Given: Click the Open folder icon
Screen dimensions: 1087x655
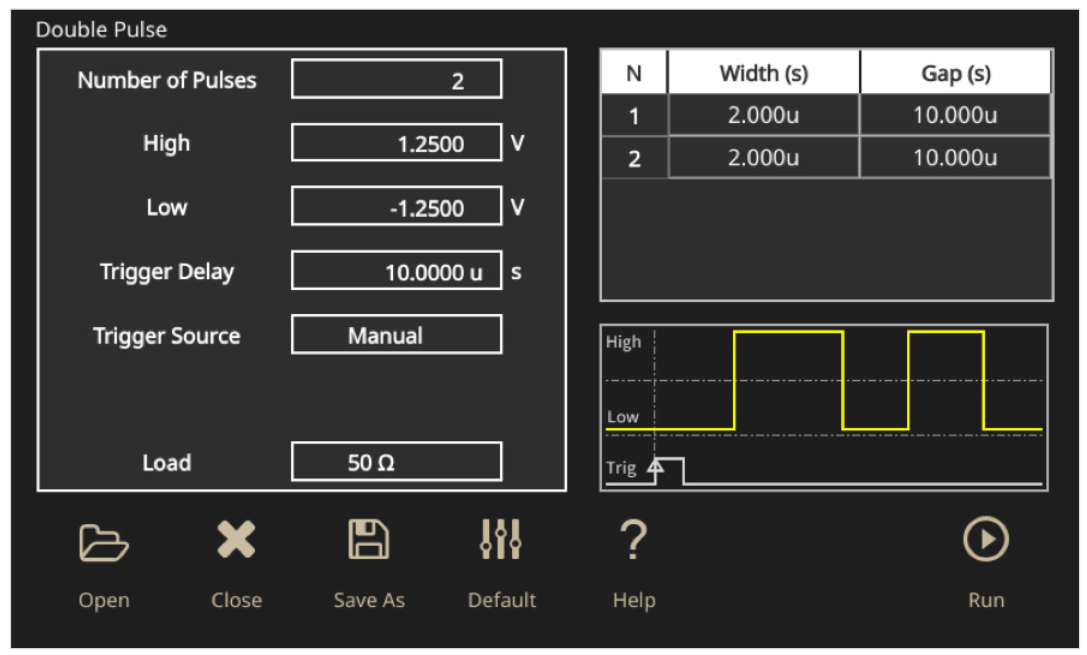Looking at the screenshot, I should [103, 542].
